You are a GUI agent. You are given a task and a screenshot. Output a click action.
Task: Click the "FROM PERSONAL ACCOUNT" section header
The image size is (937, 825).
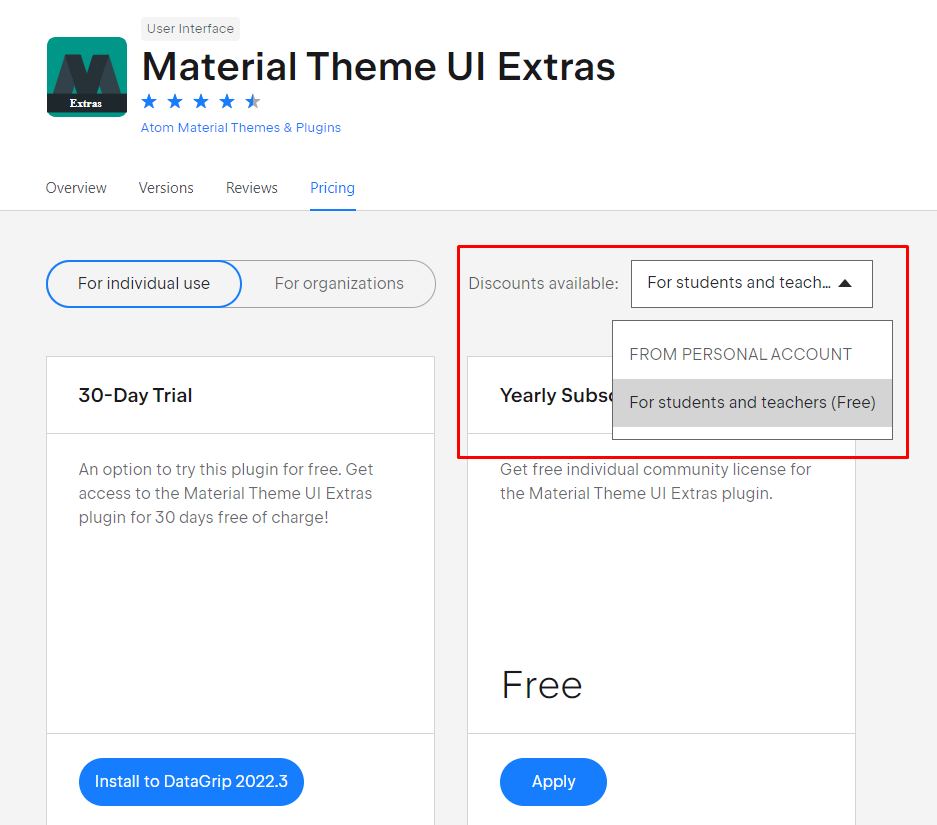[x=740, y=354]
